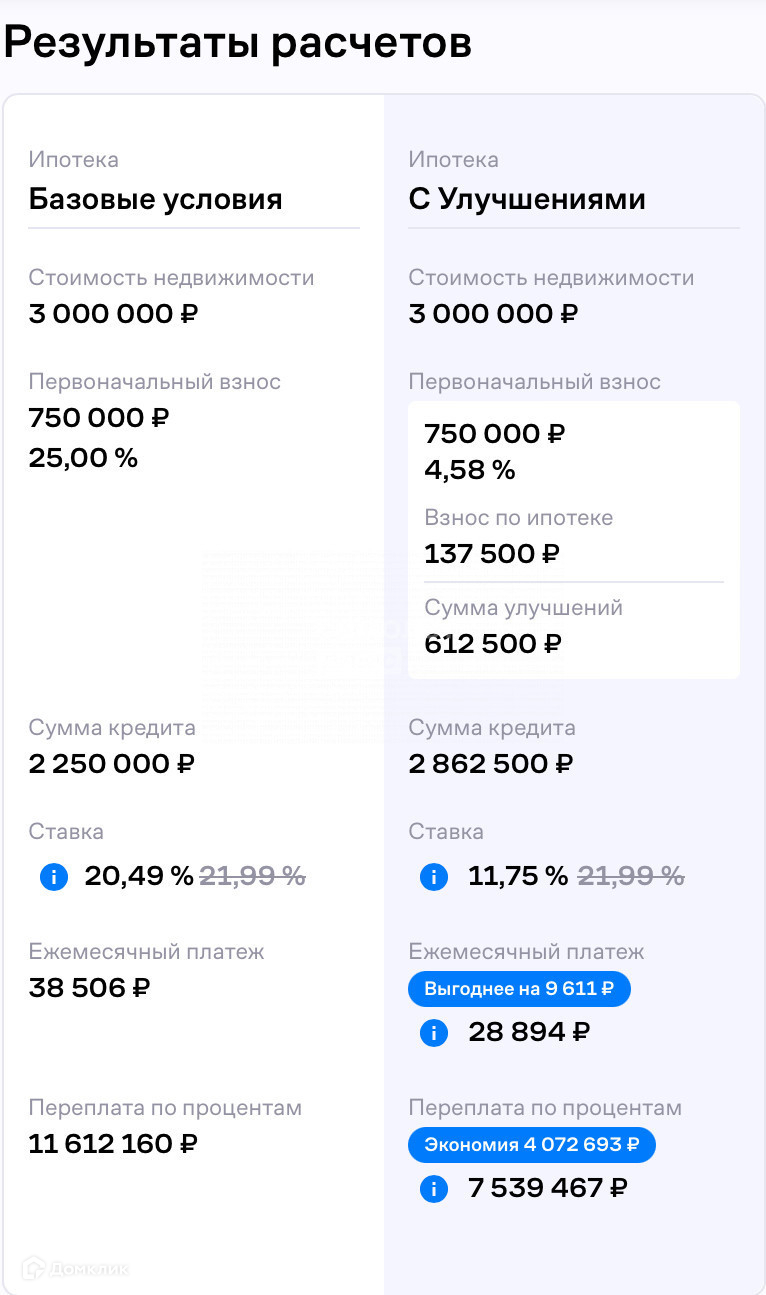
Task: Select the "С Улучшениями" mortgage heading
Action: pos(527,199)
